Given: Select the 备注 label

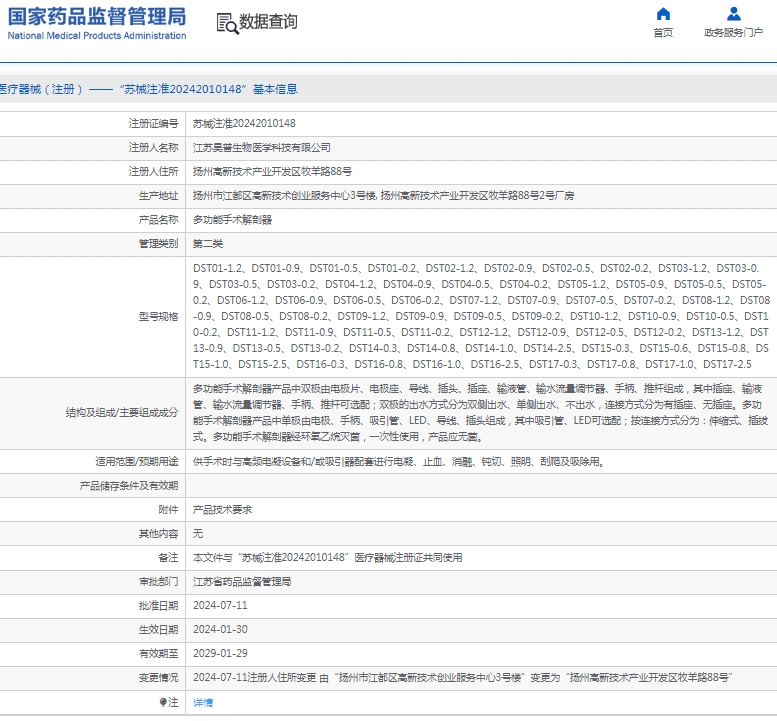Looking at the screenshot, I should (168, 558).
